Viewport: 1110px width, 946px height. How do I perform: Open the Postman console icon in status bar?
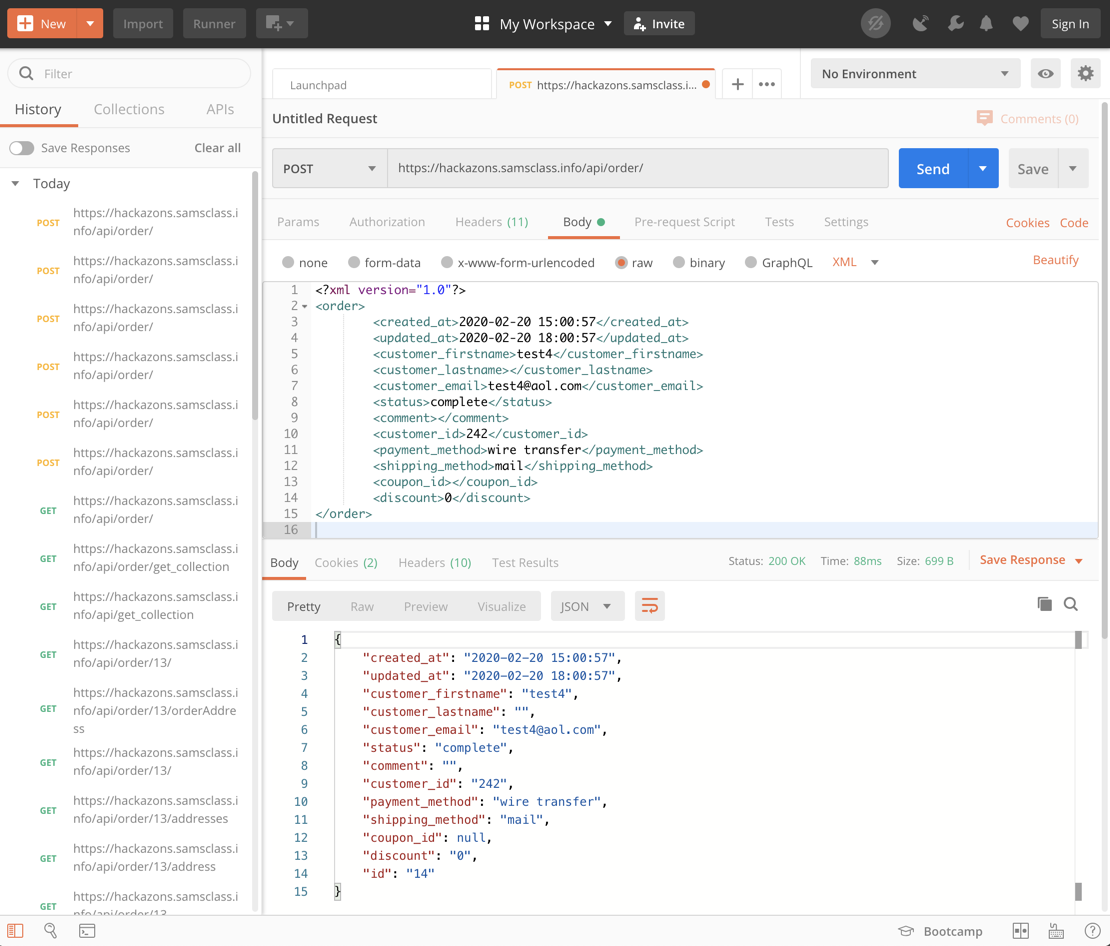coord(87,931)
